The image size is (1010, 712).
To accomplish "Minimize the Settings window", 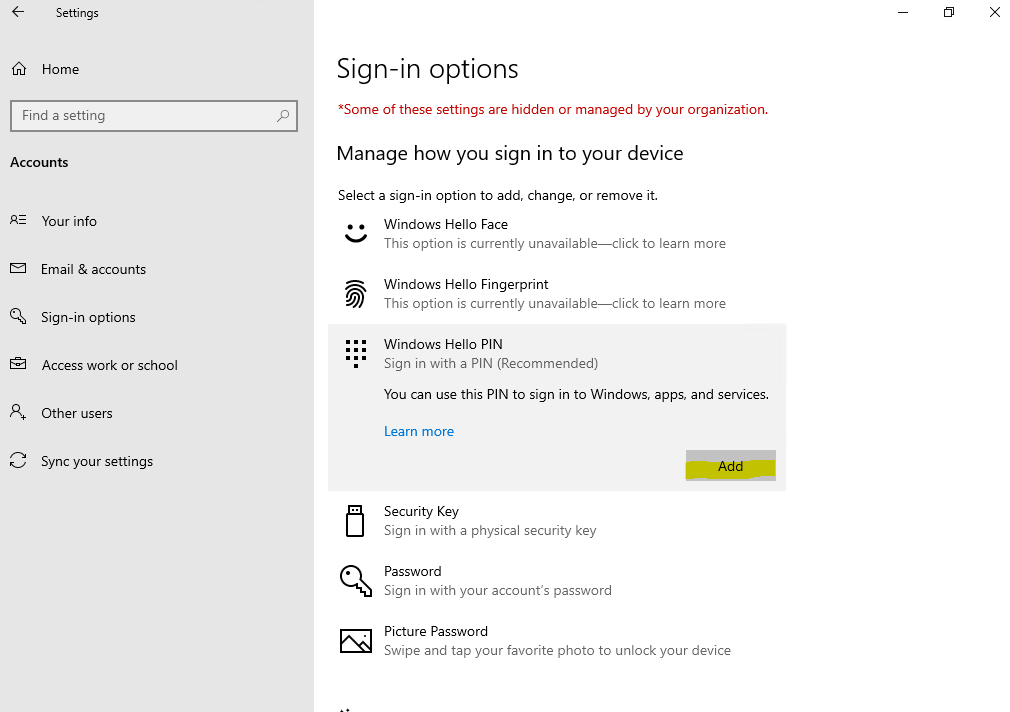I will [903, 12].
